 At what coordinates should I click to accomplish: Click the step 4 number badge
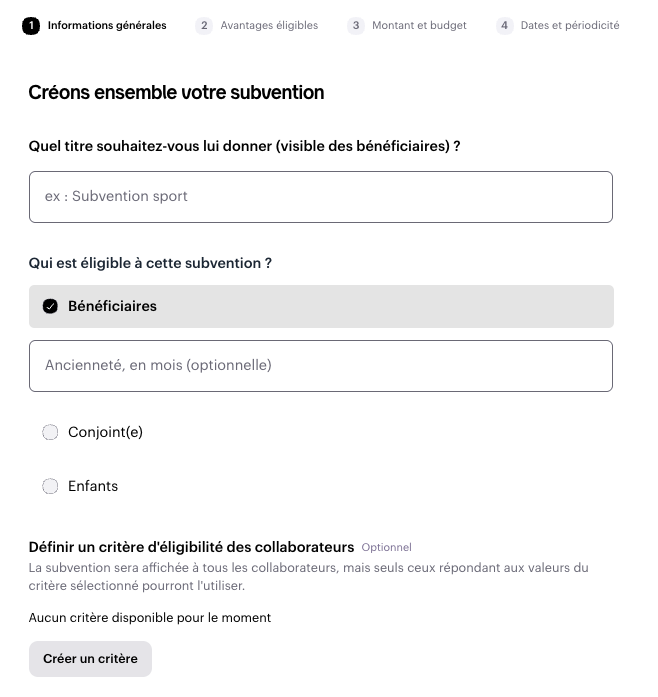(x=504, y=26)
